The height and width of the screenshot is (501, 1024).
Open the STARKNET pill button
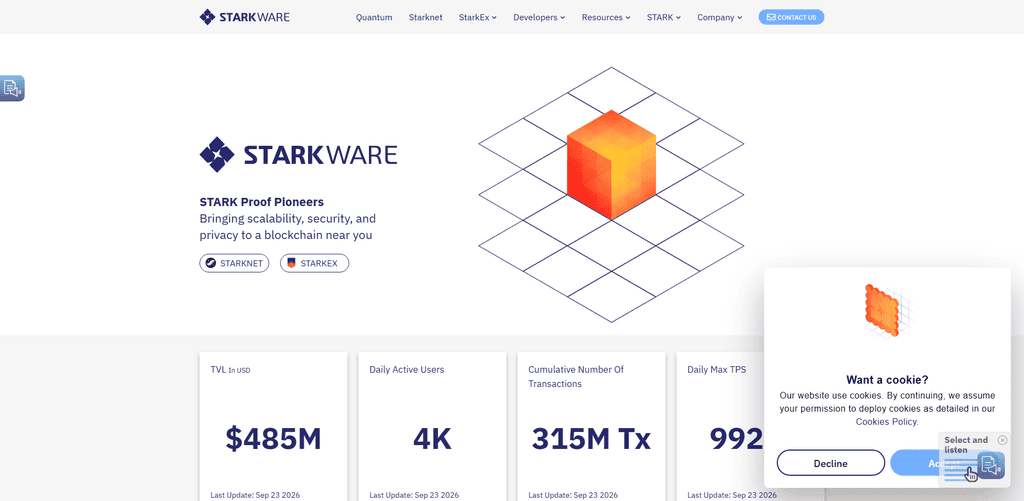coord(234,263)
